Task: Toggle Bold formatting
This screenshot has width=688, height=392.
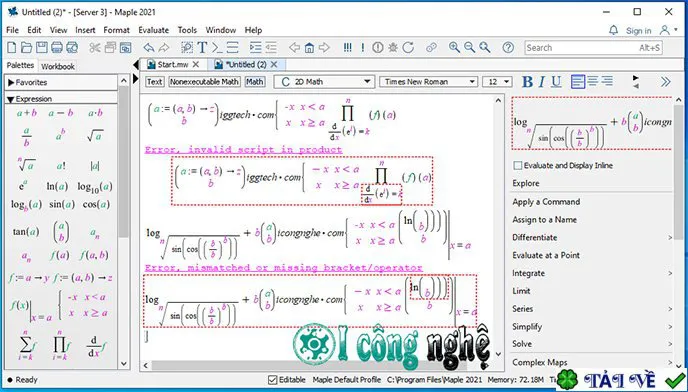Action: (527, 82)
